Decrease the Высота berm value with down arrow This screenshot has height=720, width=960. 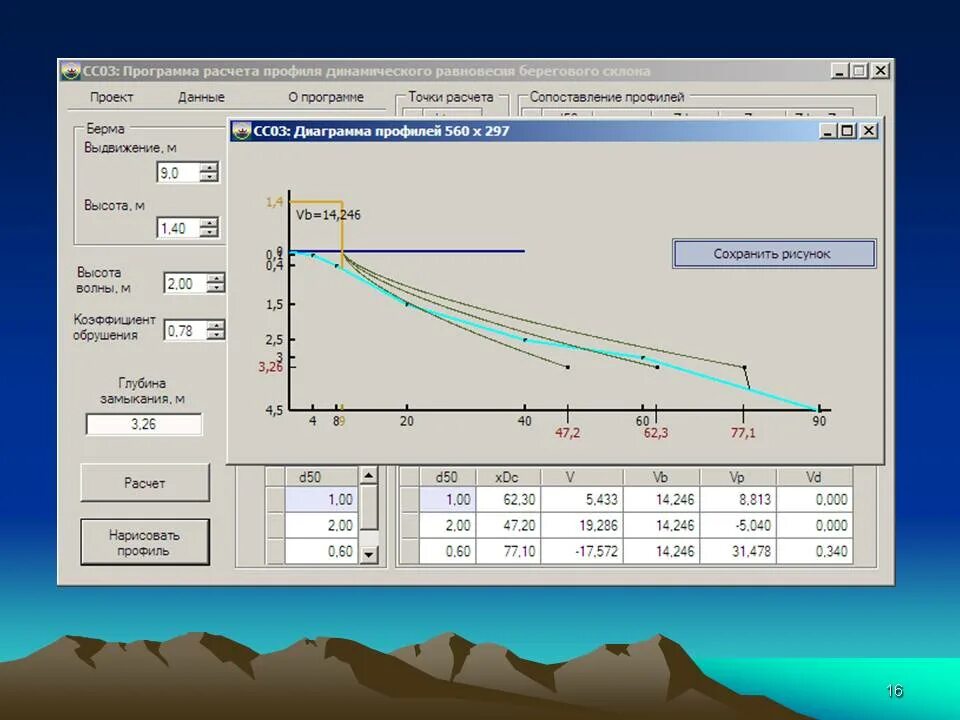pos(209,233)
